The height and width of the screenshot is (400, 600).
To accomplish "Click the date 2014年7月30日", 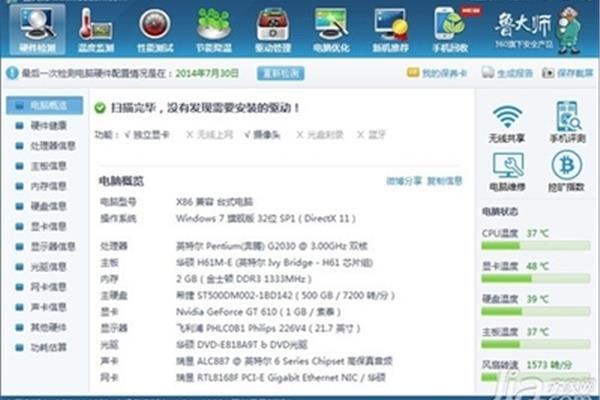I will coord(207,73).
